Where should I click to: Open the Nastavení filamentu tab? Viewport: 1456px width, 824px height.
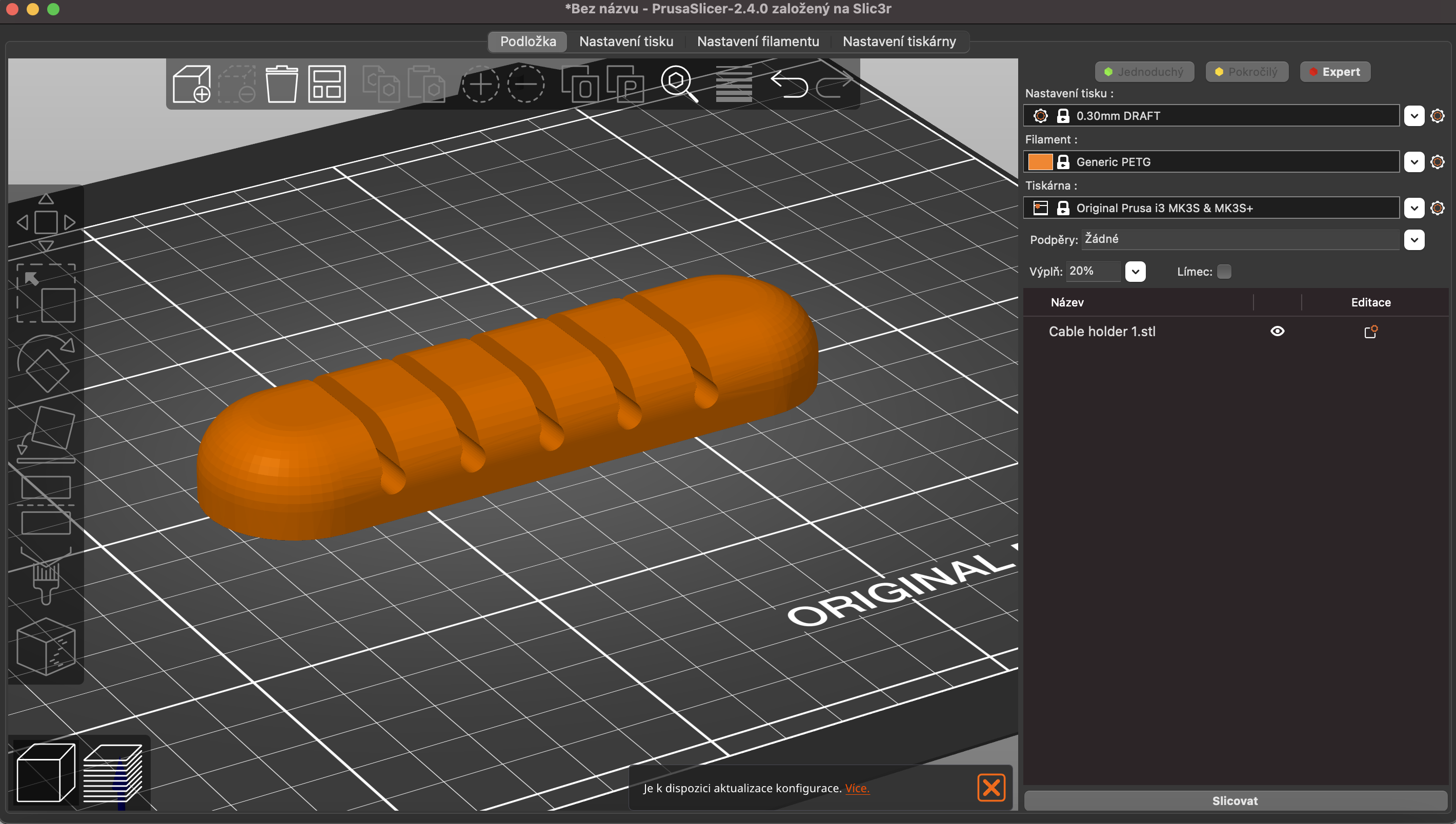[x=758, y=42]
